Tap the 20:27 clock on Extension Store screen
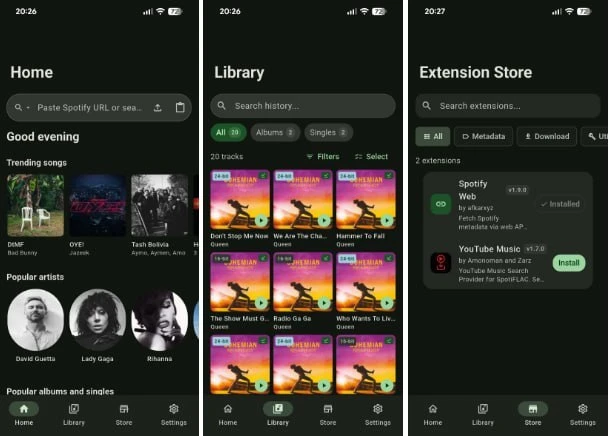Image resolution: width=609 pixels, height=436 pixels. [x=435, y=12]
